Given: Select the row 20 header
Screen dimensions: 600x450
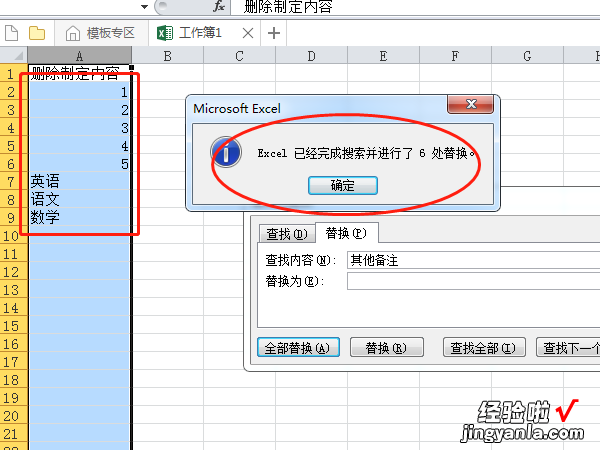Looking at the screenshot, I should [14, 416].
